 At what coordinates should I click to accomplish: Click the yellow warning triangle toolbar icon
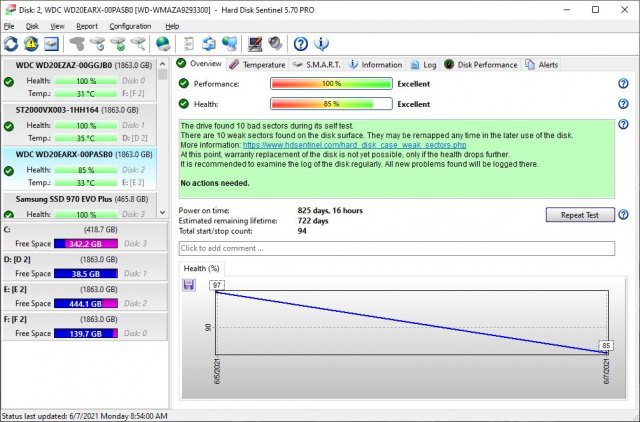(30, 44)
